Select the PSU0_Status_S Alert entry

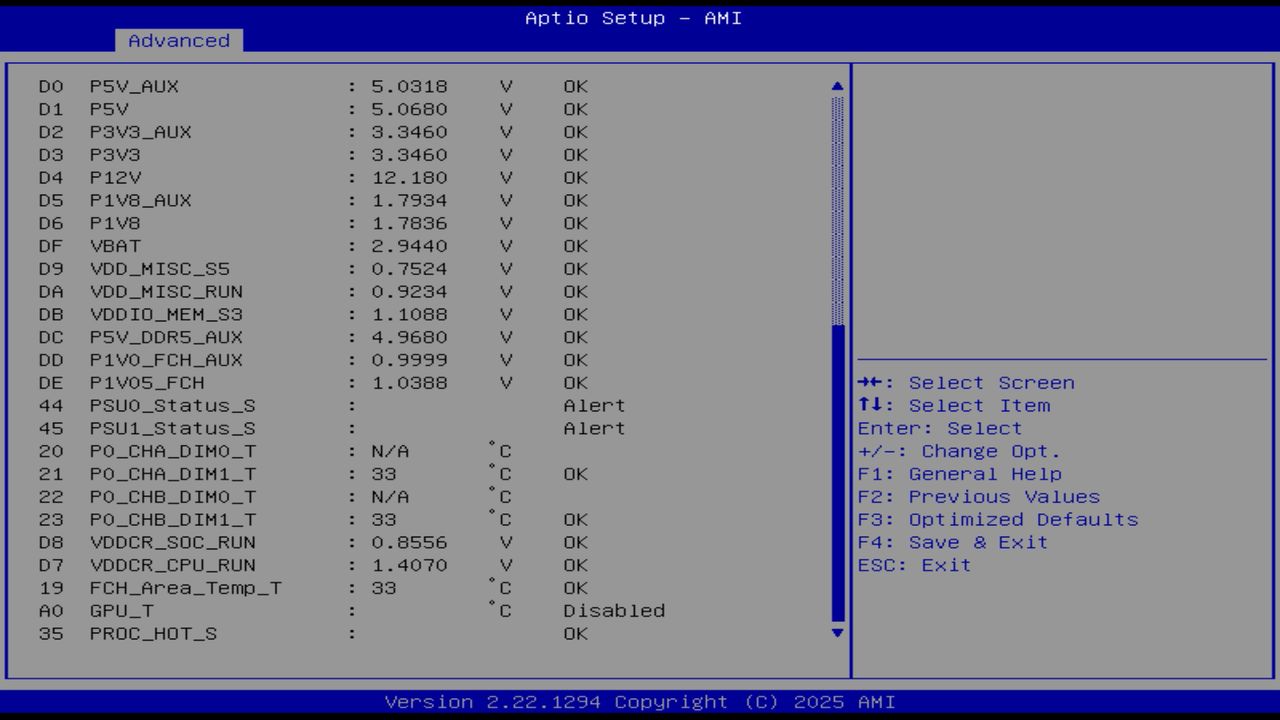(300, 405)
